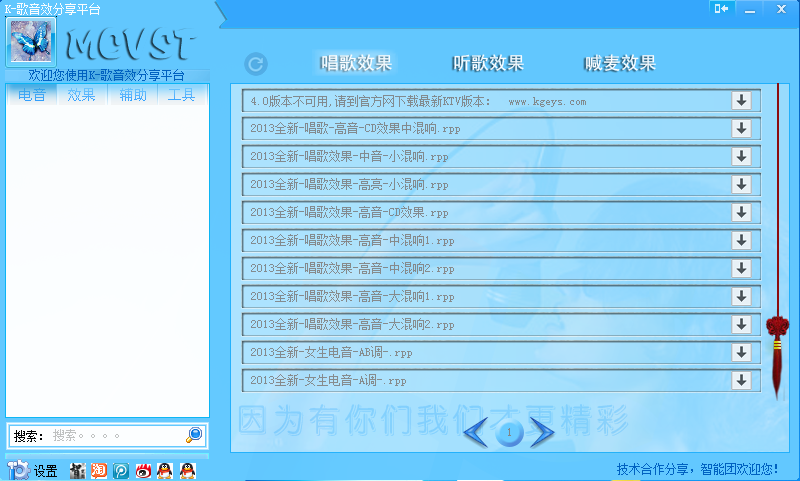Open the Sina Weibo icon

tap(144, 470)
